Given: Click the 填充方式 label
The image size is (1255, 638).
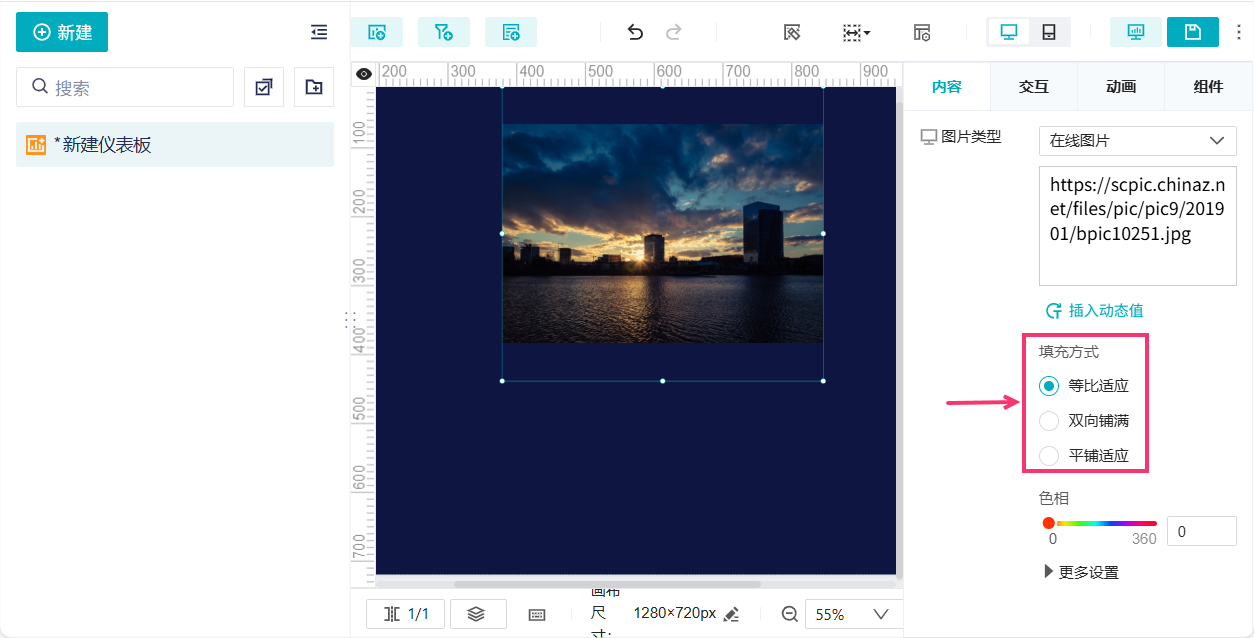Looking at the screenshot, I should (1069, 352).
